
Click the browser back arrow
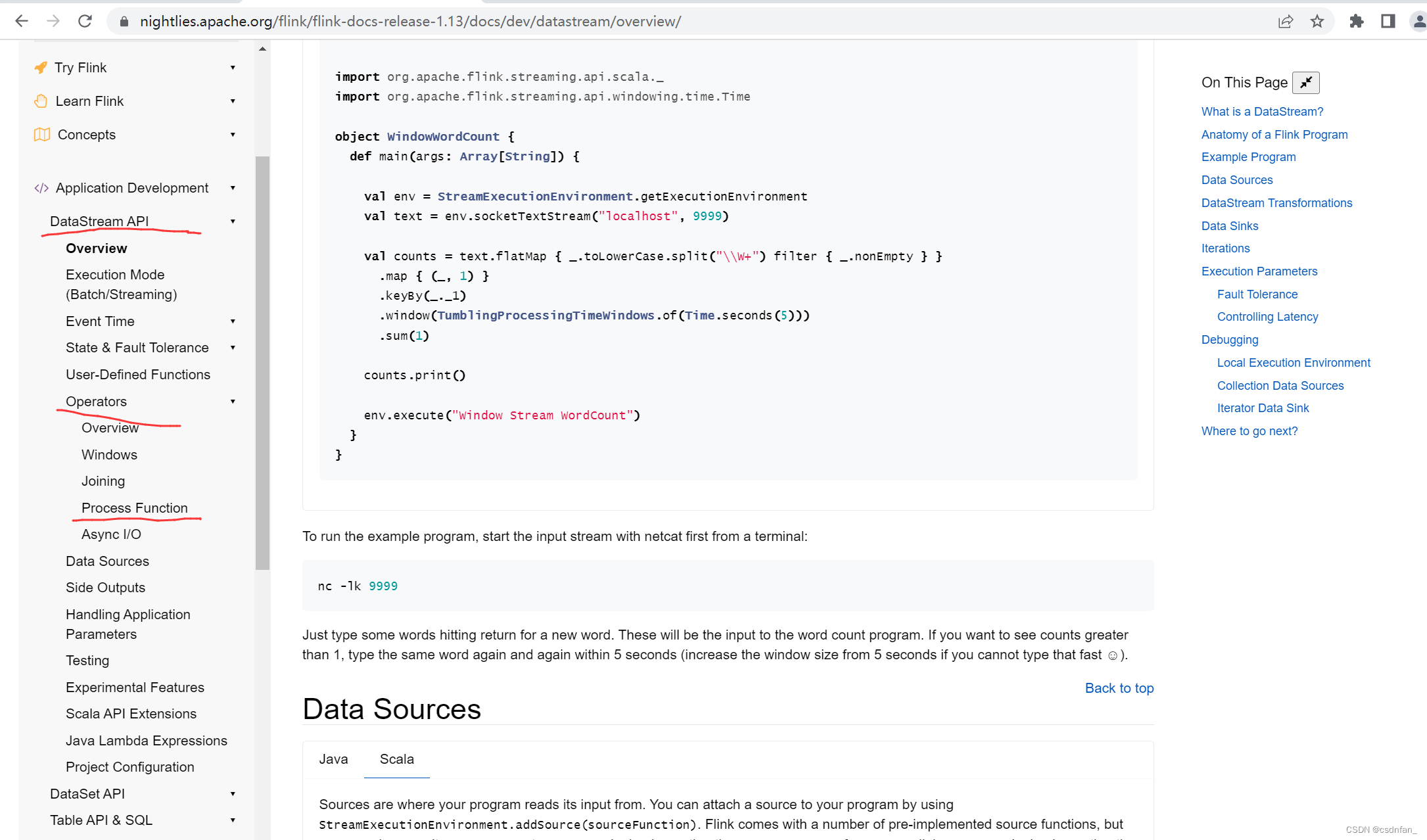22,21
